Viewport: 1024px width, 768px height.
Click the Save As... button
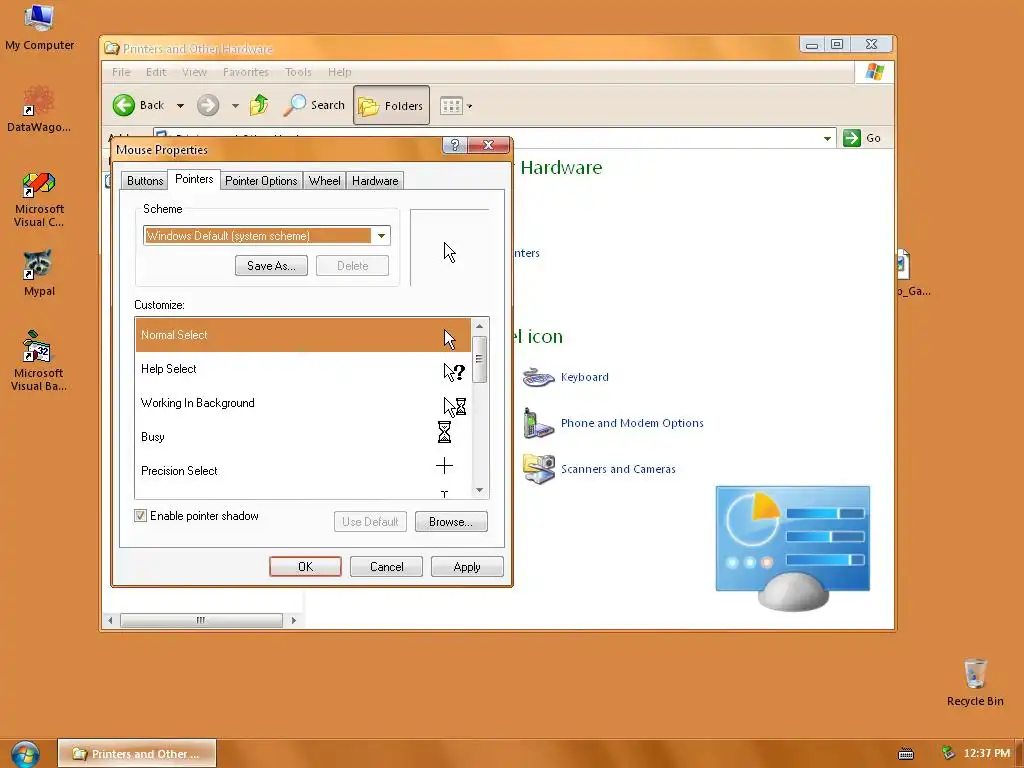tap(271, 266)
